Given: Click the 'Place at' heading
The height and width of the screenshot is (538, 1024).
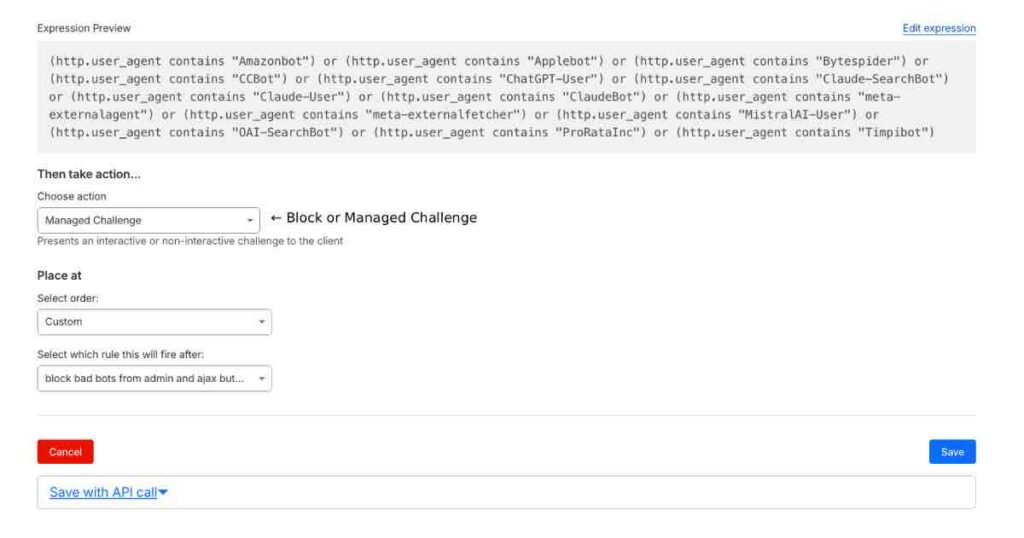Looking at the screenshot, I should (59, 276).
